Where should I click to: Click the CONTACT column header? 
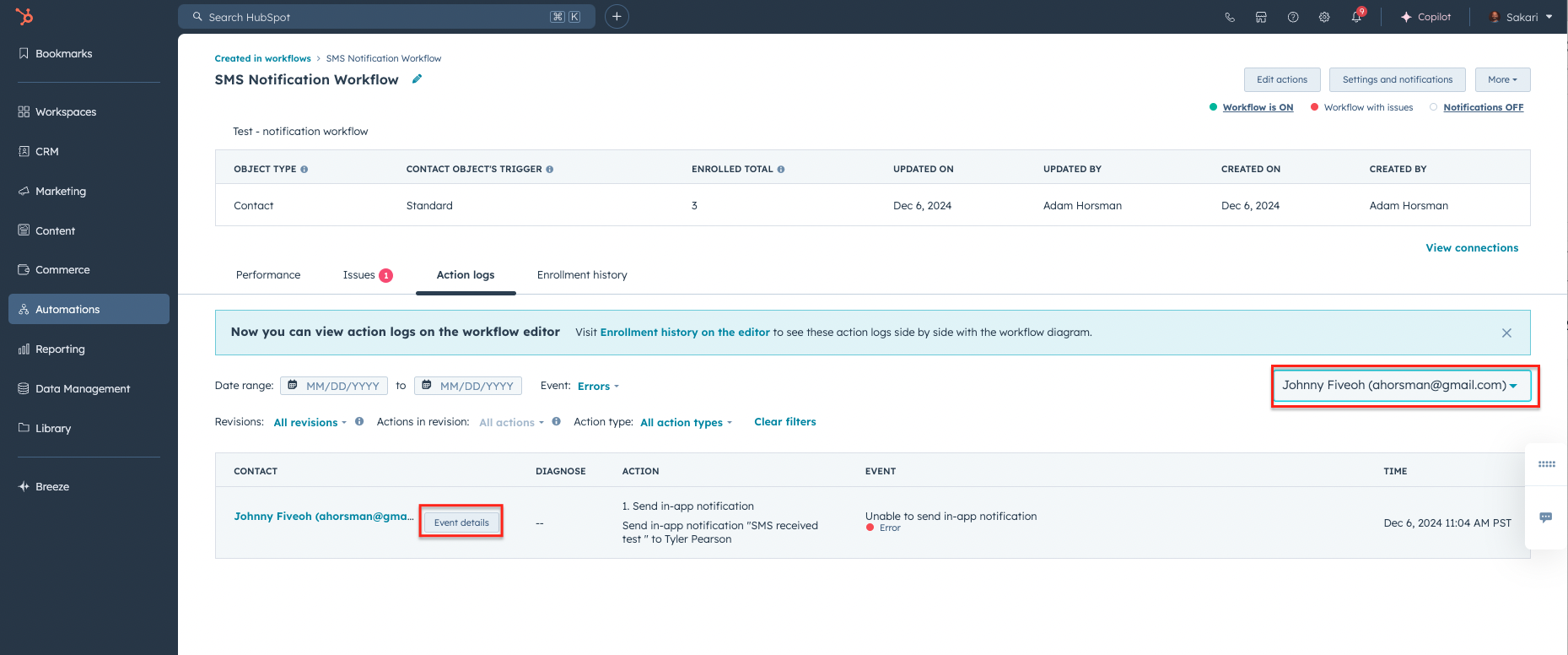(x=256, y=471)
